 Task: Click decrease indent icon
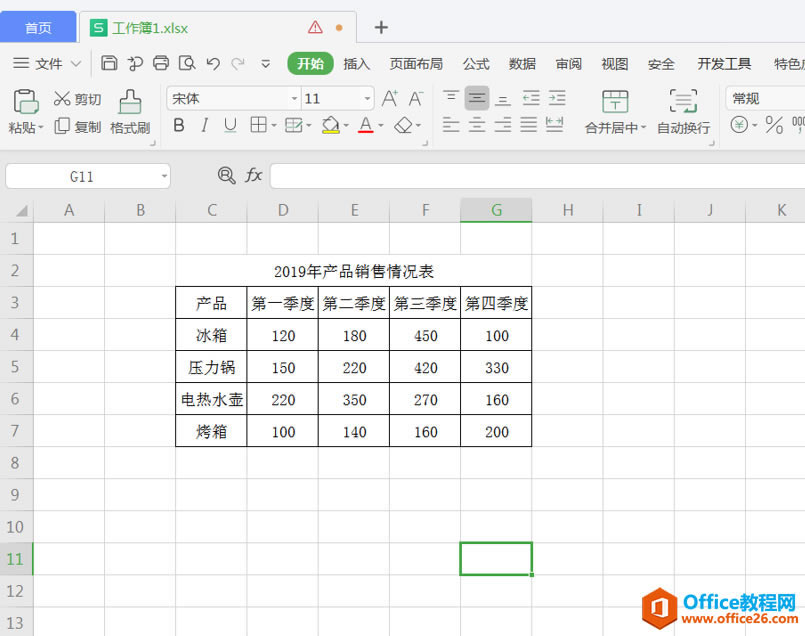pyautogui.click(x=531, y=98)
